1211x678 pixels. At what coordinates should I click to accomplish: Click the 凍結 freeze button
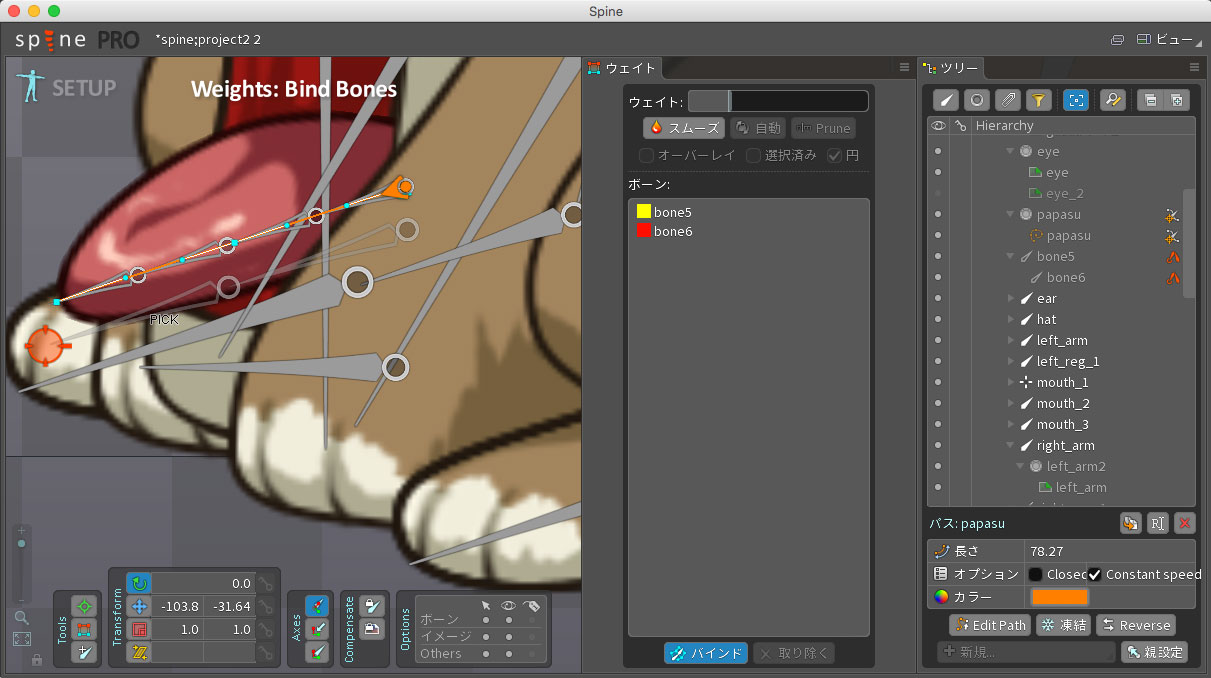[1063, 625]
